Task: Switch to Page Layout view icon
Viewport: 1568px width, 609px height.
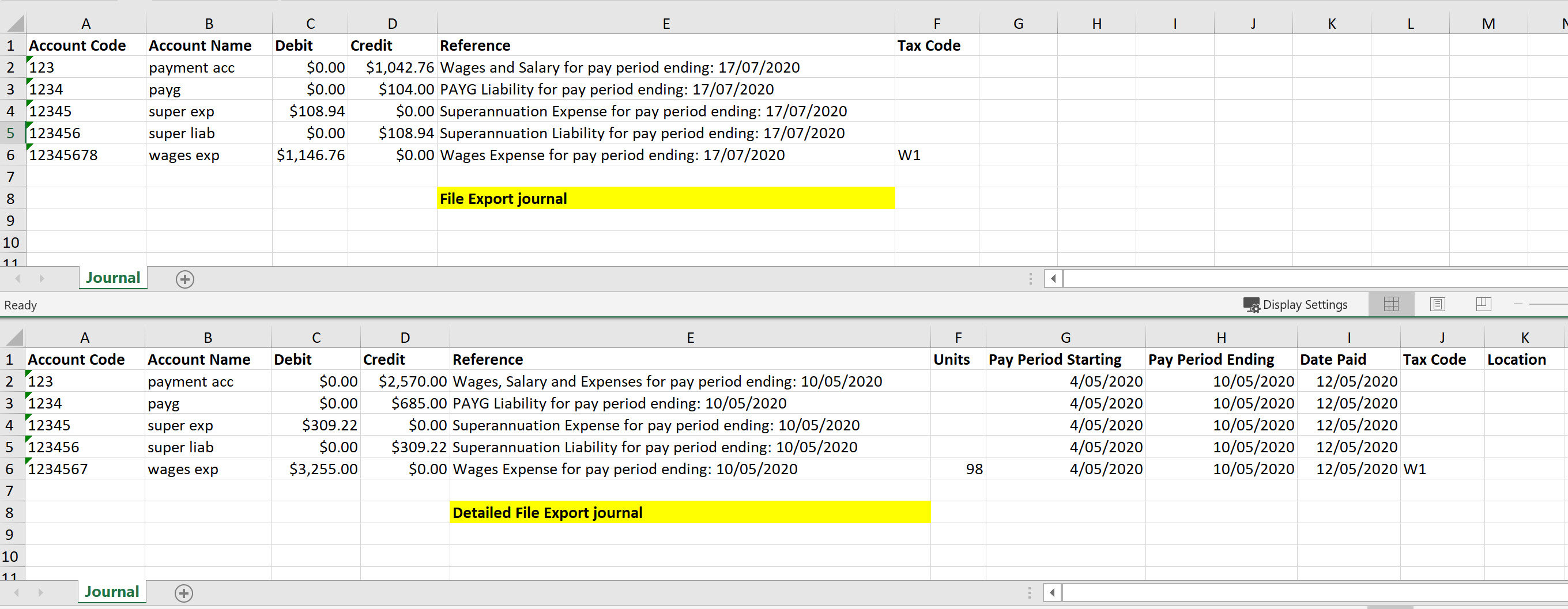Action: coord(1437,304)
